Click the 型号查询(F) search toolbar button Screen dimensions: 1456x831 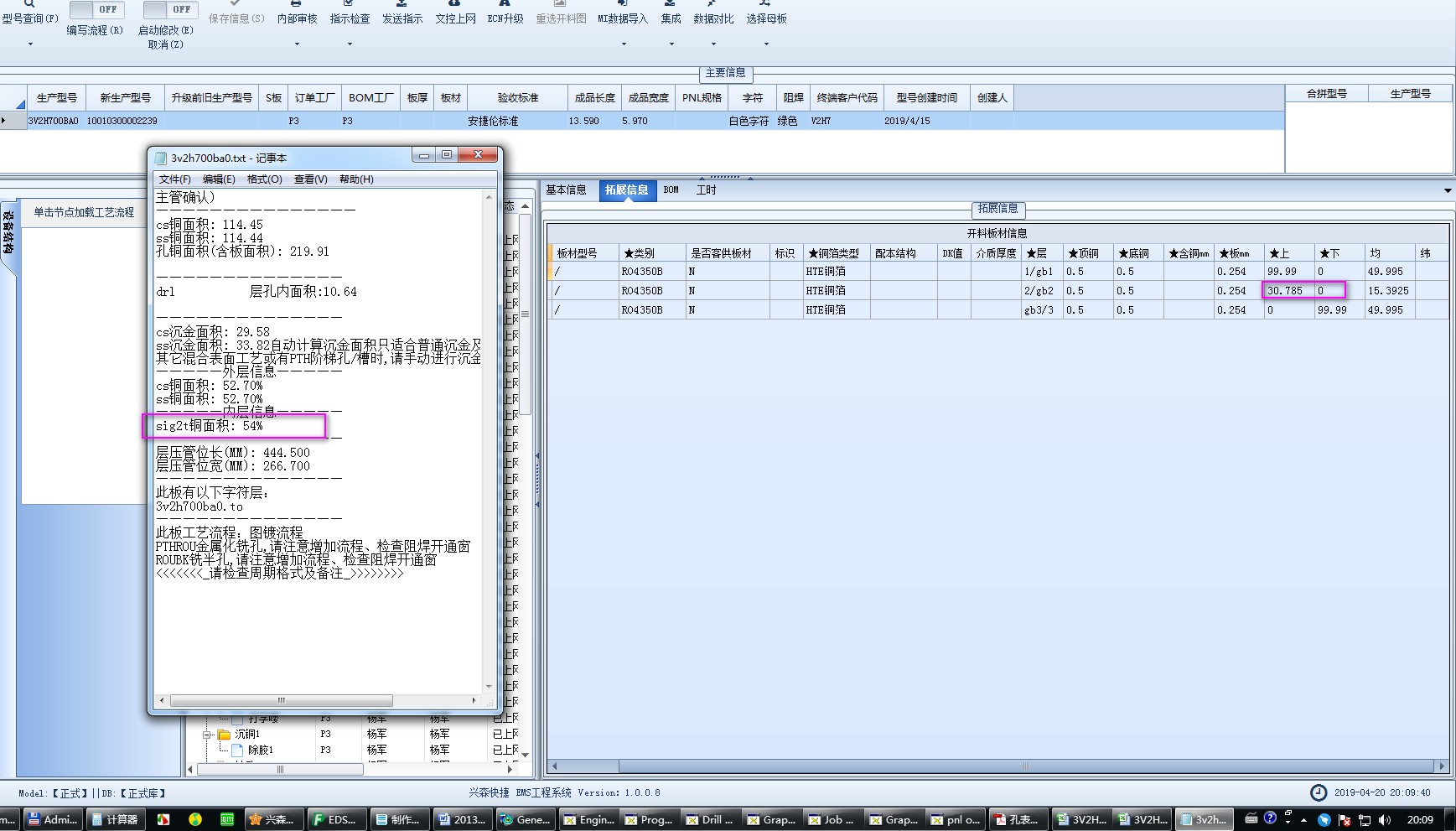coord(30,12)
